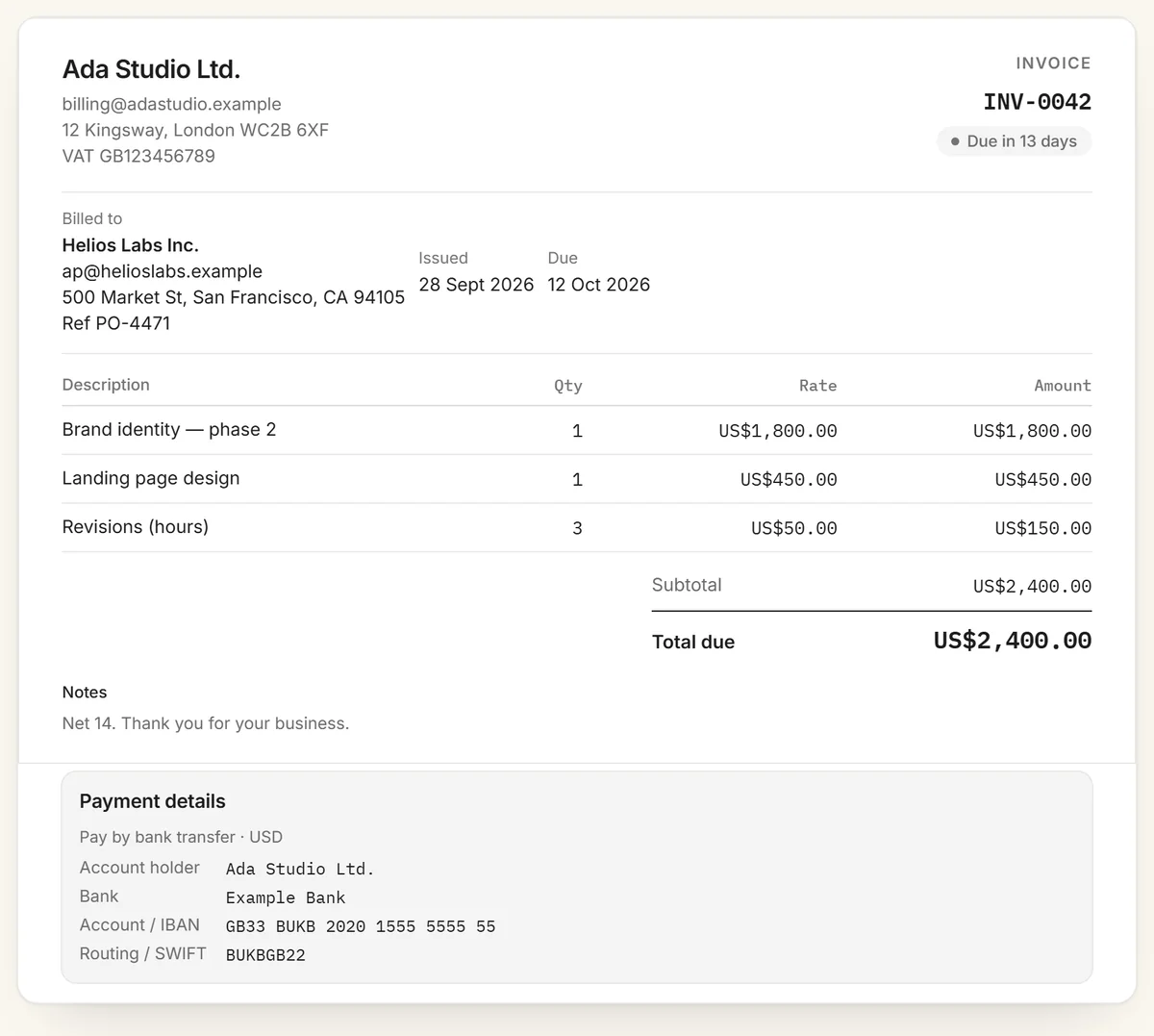Click the 'Brand identity — phase 2' line item
This screenshot has height=1036, width=1154.
click(x=169, y=430)
